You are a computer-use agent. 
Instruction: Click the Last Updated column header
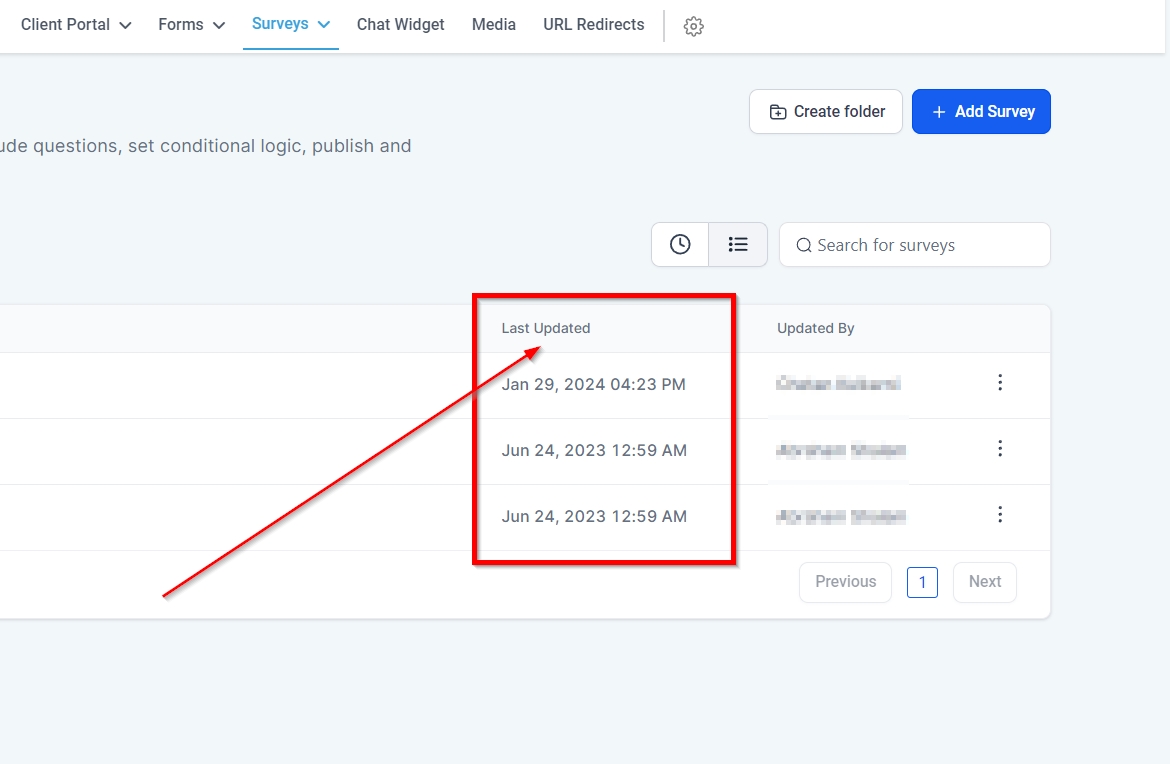click(546, 328)
